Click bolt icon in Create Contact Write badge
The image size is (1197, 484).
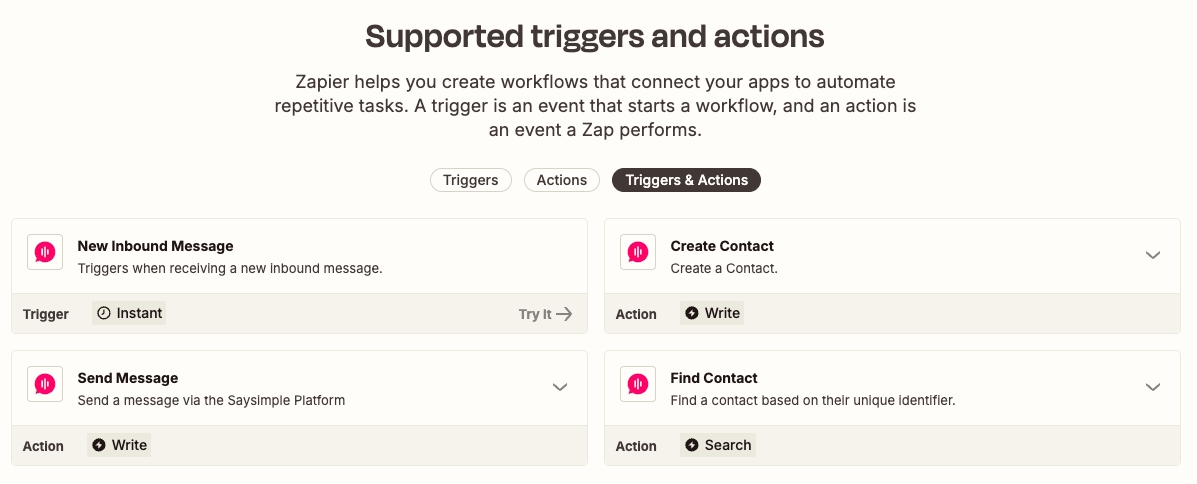pyautogui.click(x=692, y=313)
